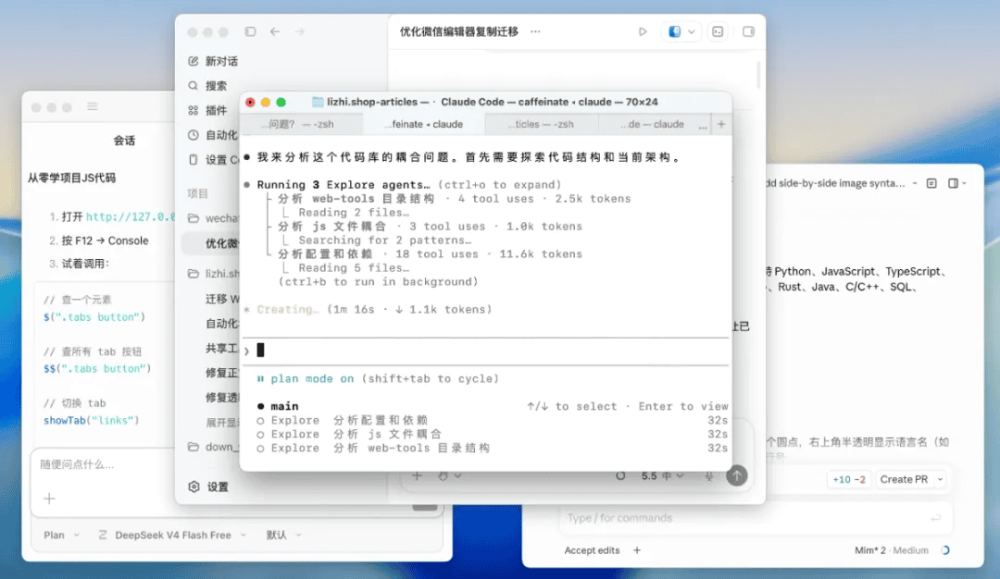Open the 自动化 clock icon item

click(x=193, y=135)
